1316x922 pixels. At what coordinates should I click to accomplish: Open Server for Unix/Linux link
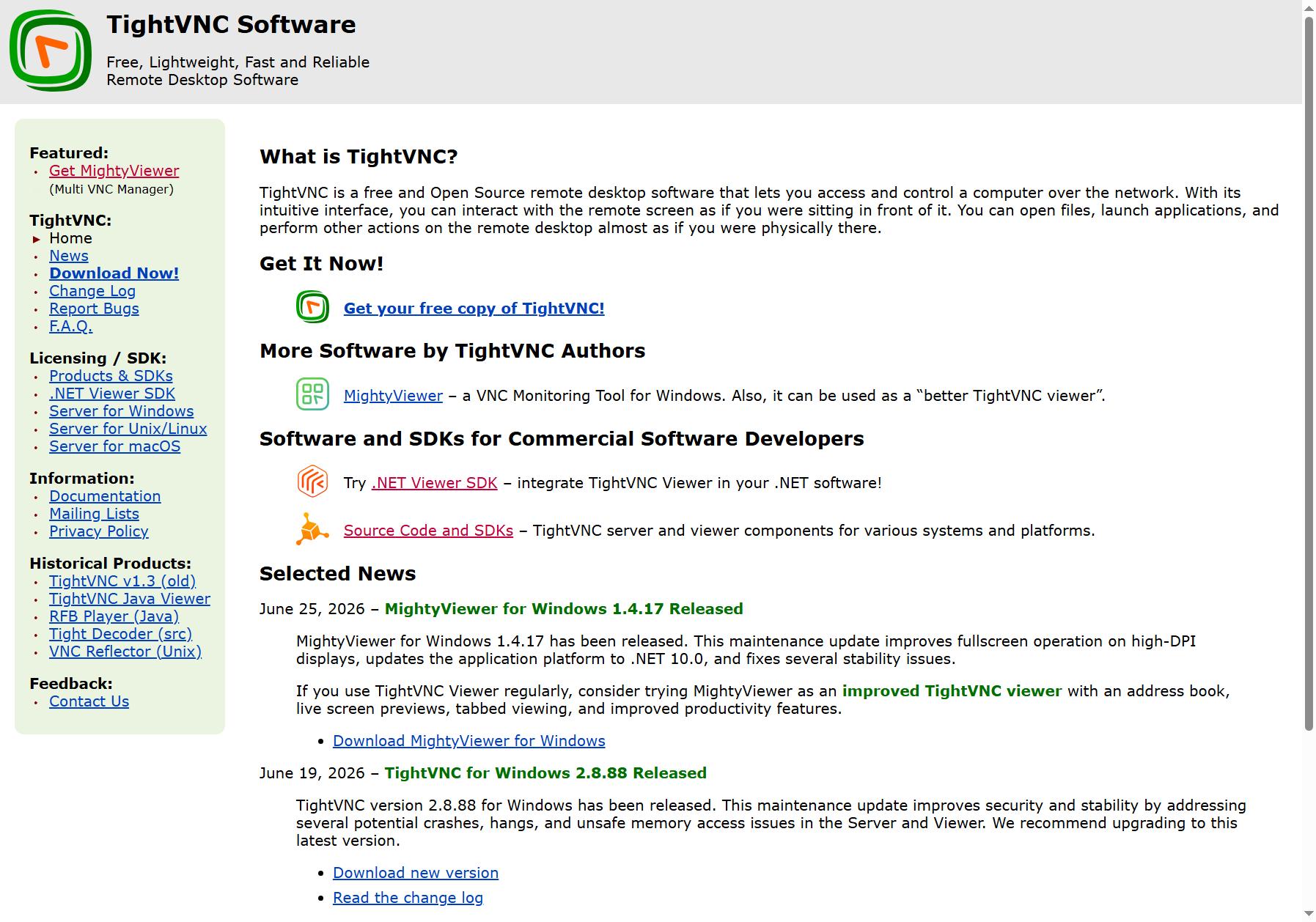(x=128, y=429)
